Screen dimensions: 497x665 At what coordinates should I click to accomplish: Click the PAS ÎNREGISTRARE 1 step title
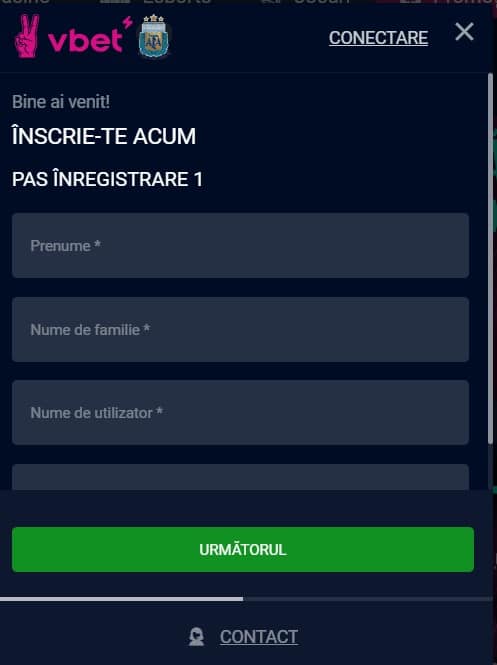(x=107, y=179)
